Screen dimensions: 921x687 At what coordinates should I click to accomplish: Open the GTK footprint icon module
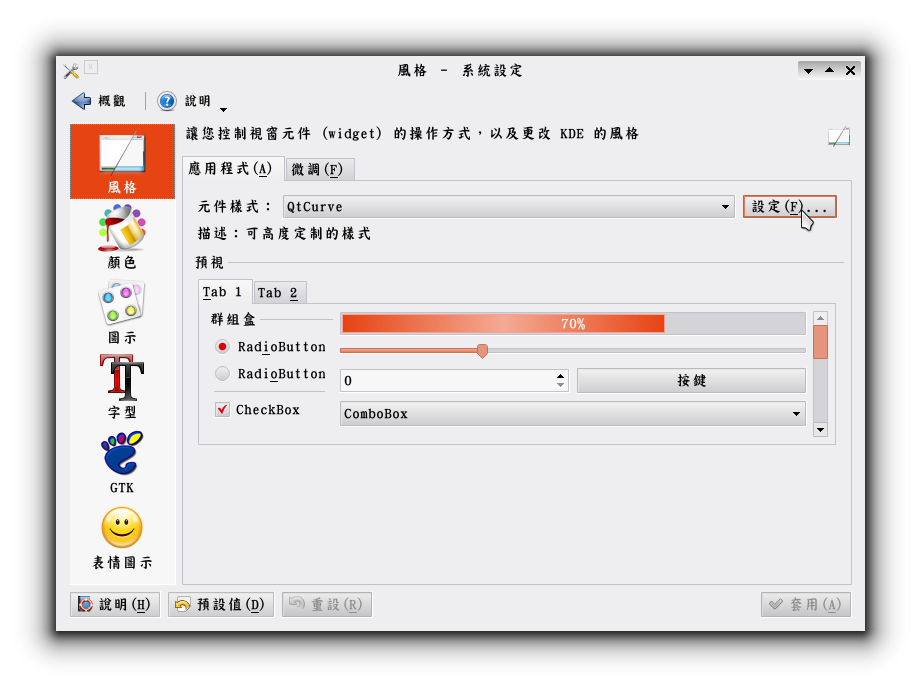pyautogui.click(x=122, y=453)
